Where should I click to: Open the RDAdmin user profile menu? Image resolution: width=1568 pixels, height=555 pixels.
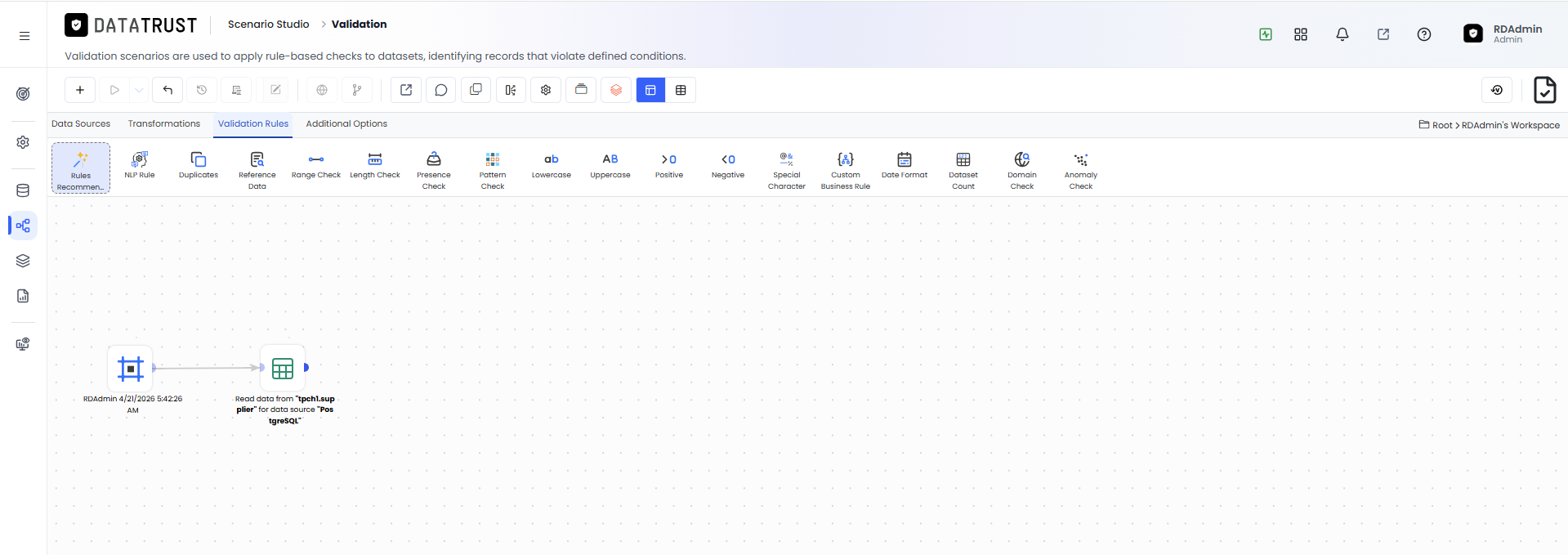[x=1503, y=34]
